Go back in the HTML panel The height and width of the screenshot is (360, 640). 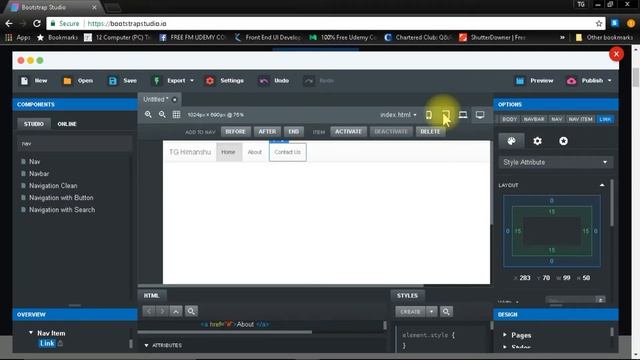point(149,311)
